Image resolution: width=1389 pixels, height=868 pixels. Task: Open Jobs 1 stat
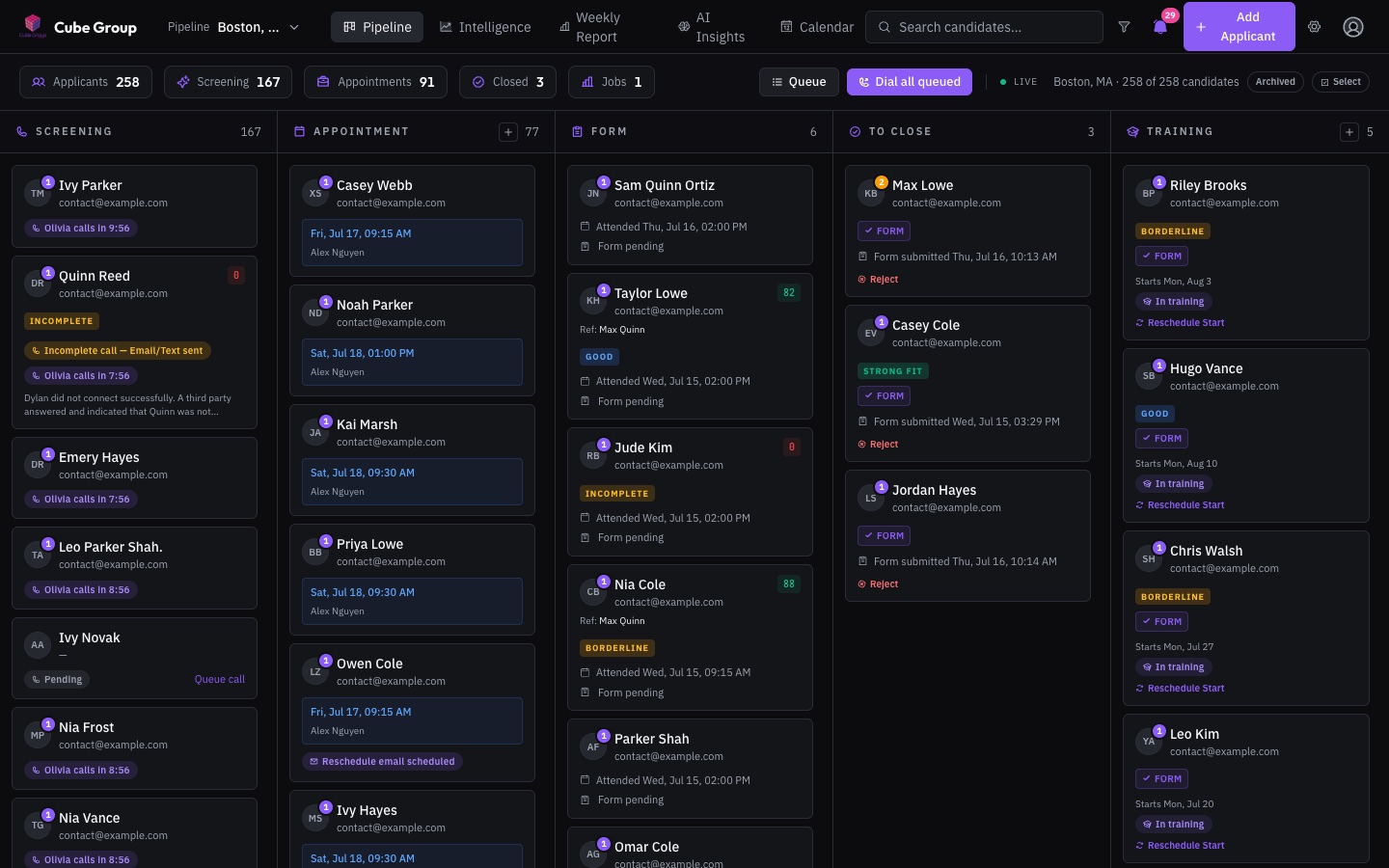point(612,82)
